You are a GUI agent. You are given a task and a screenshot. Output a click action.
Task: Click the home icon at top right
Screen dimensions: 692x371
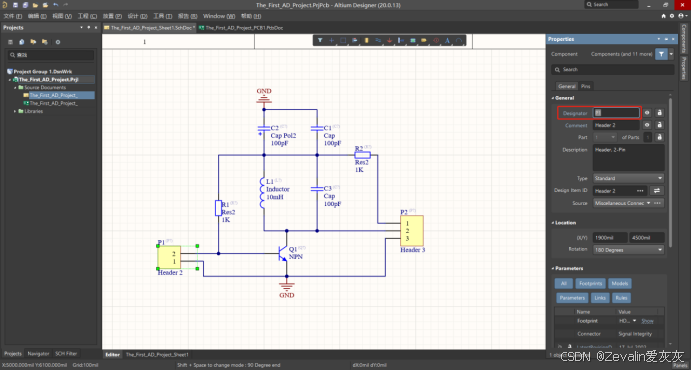click(663, 16)
